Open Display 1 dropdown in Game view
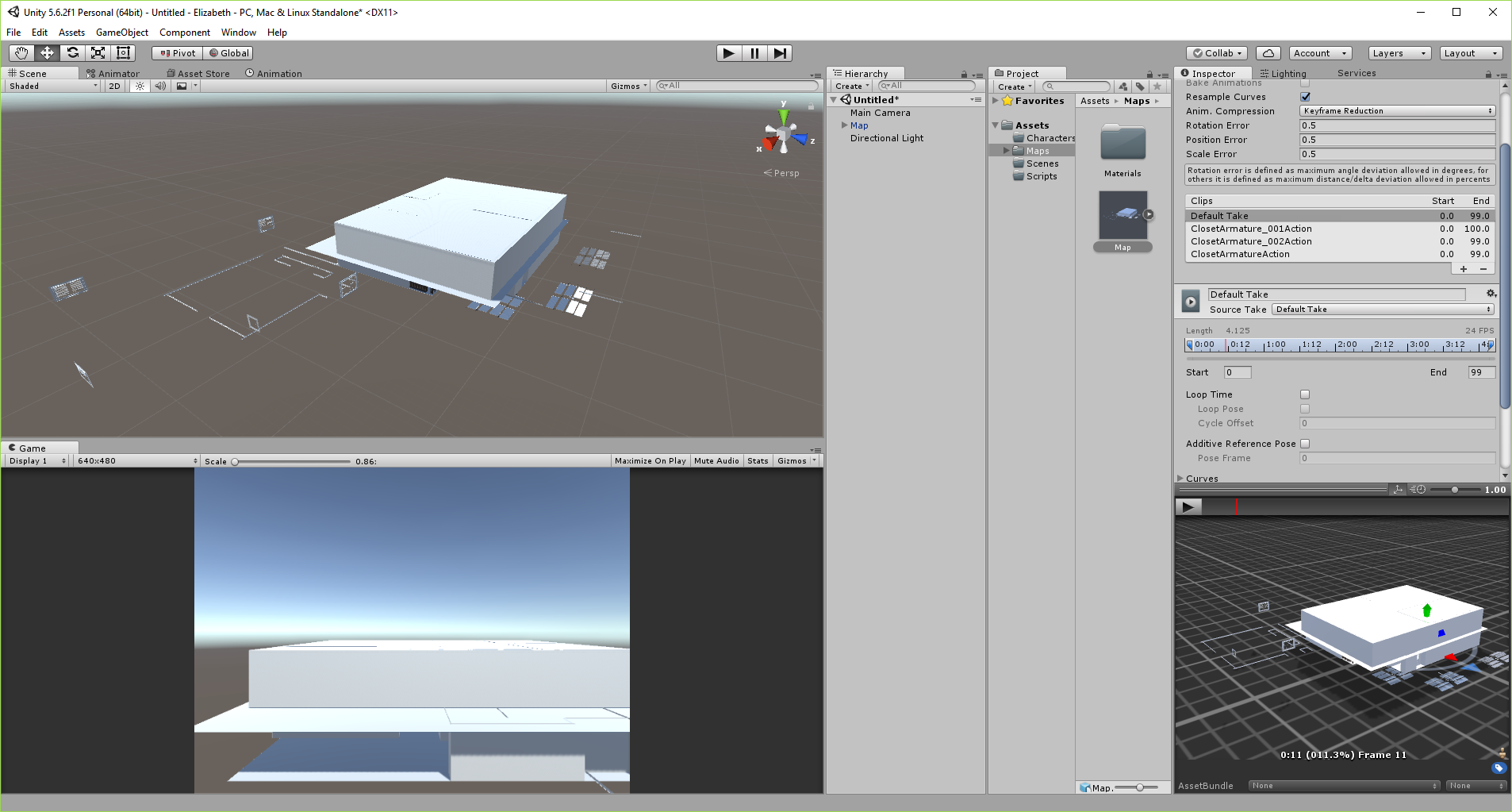The height and width of the screenshot is (812, 1512). click(x=37, y=460)
